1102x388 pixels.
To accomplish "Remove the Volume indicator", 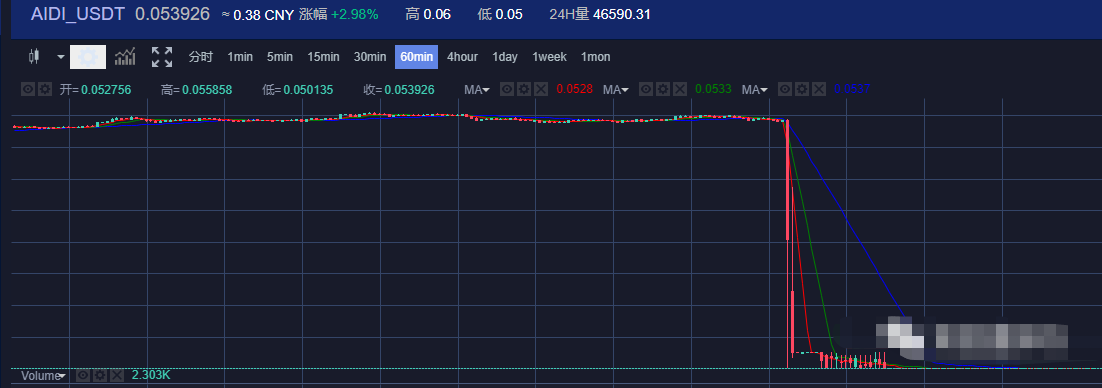I will pos(117,376).
